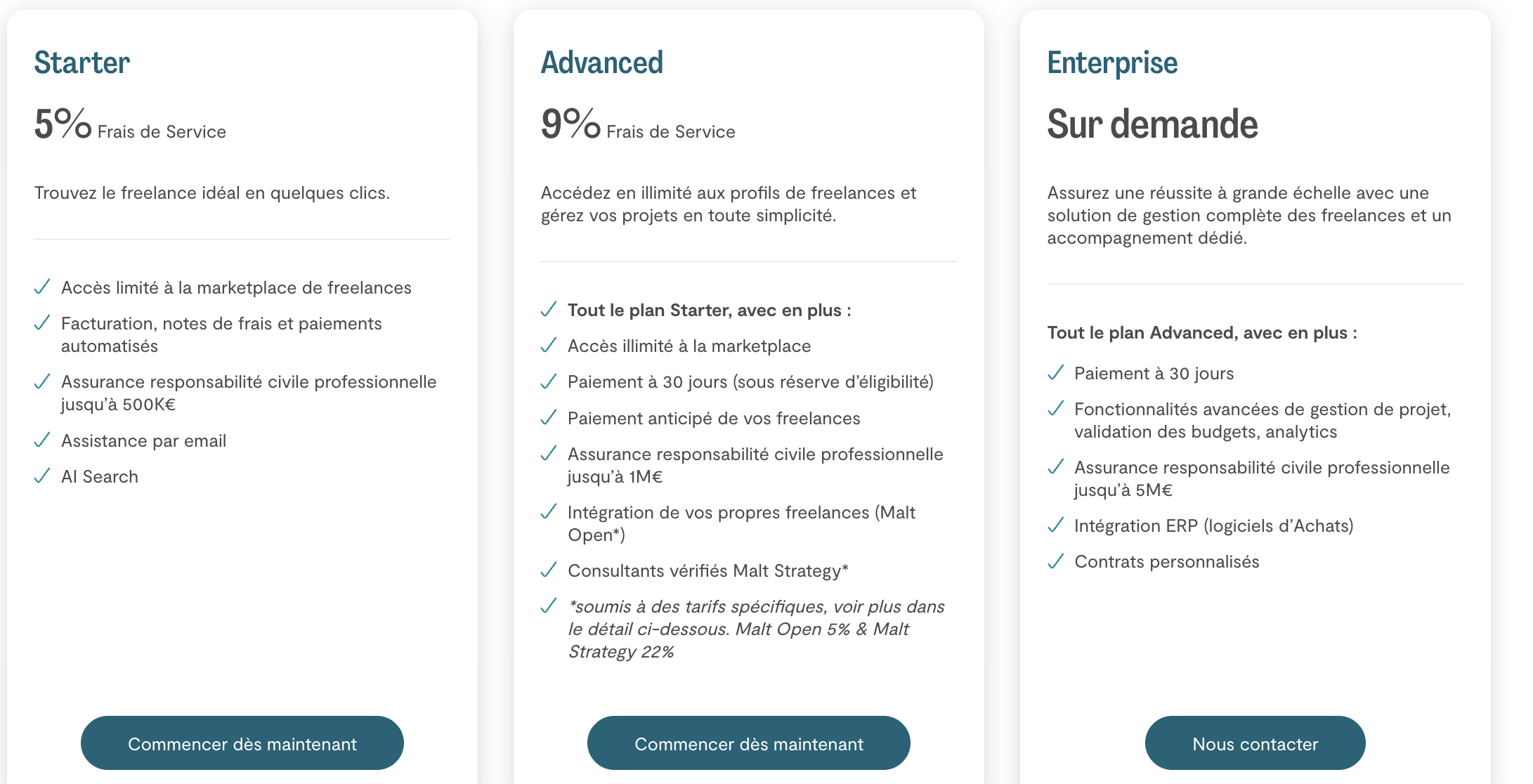
Task: Click checkmark next to Intégration ERP
Action: 1055,525
